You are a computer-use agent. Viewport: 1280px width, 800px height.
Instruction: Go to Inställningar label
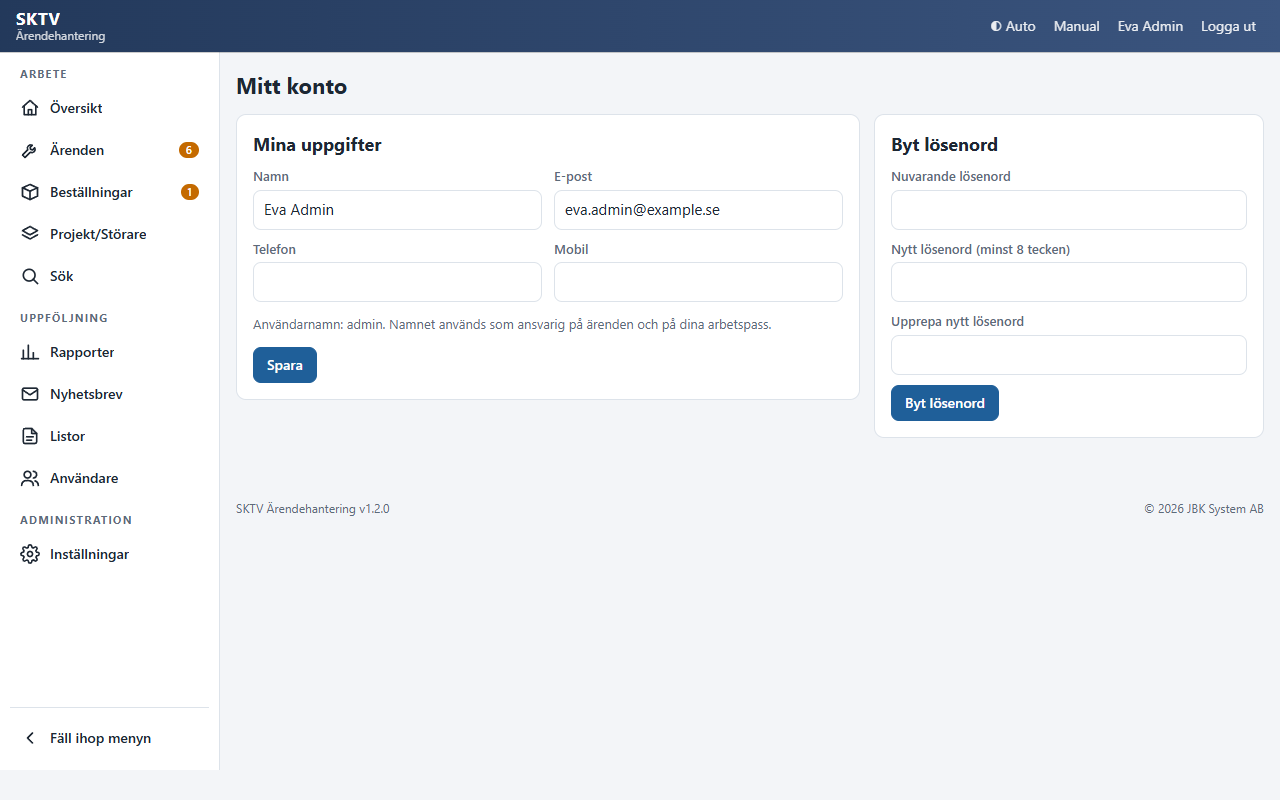point(89,554)
